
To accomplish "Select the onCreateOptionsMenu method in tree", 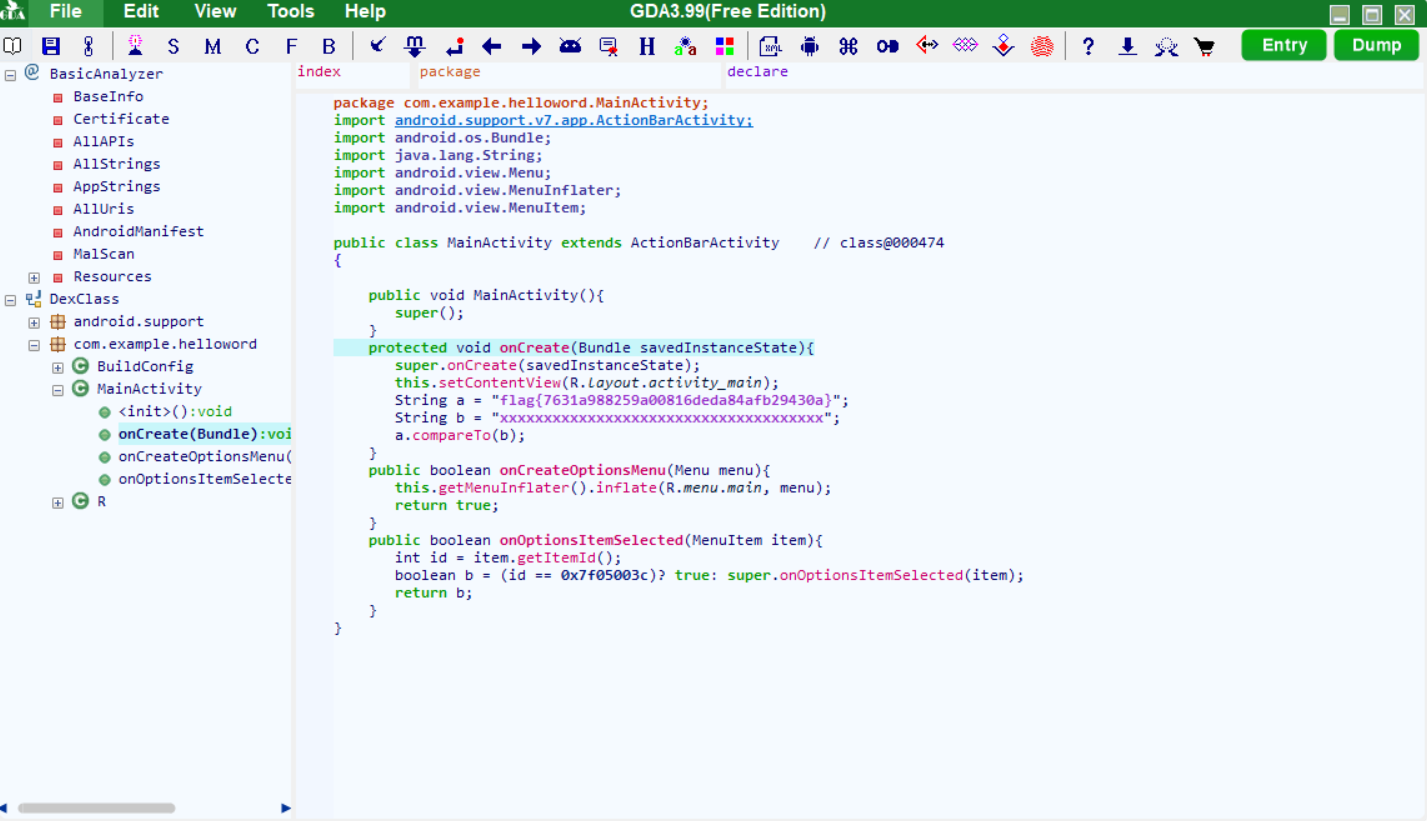I will coord(204,457).
